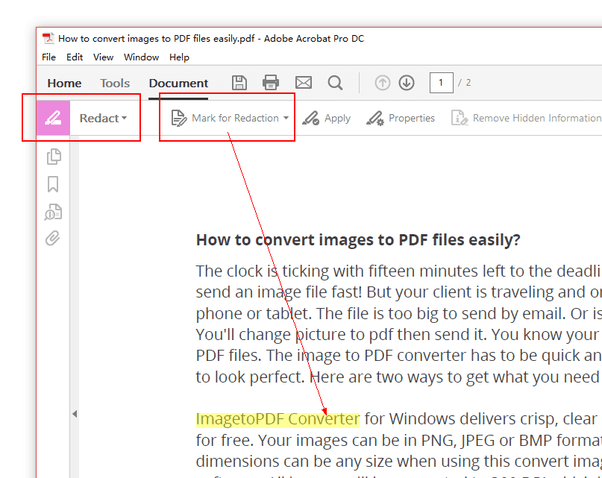This screenshot has height=478, width=602.
Task: Go to previous page up-arrow icon
Action: click(x=382, y=83)
